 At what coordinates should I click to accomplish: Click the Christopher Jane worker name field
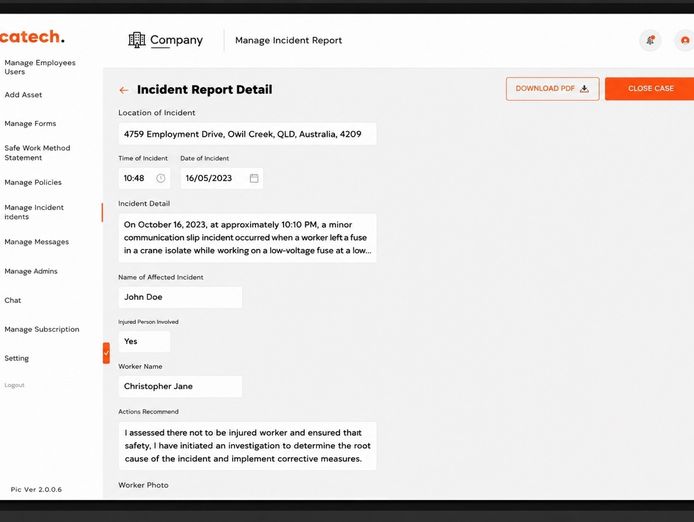pyautogui.click(x=180, y=386)
